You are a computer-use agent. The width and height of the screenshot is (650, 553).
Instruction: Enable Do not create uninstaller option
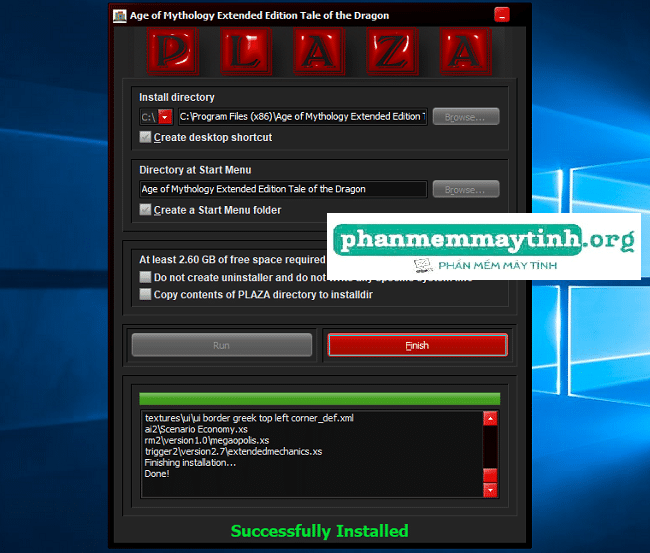[146, 277]
